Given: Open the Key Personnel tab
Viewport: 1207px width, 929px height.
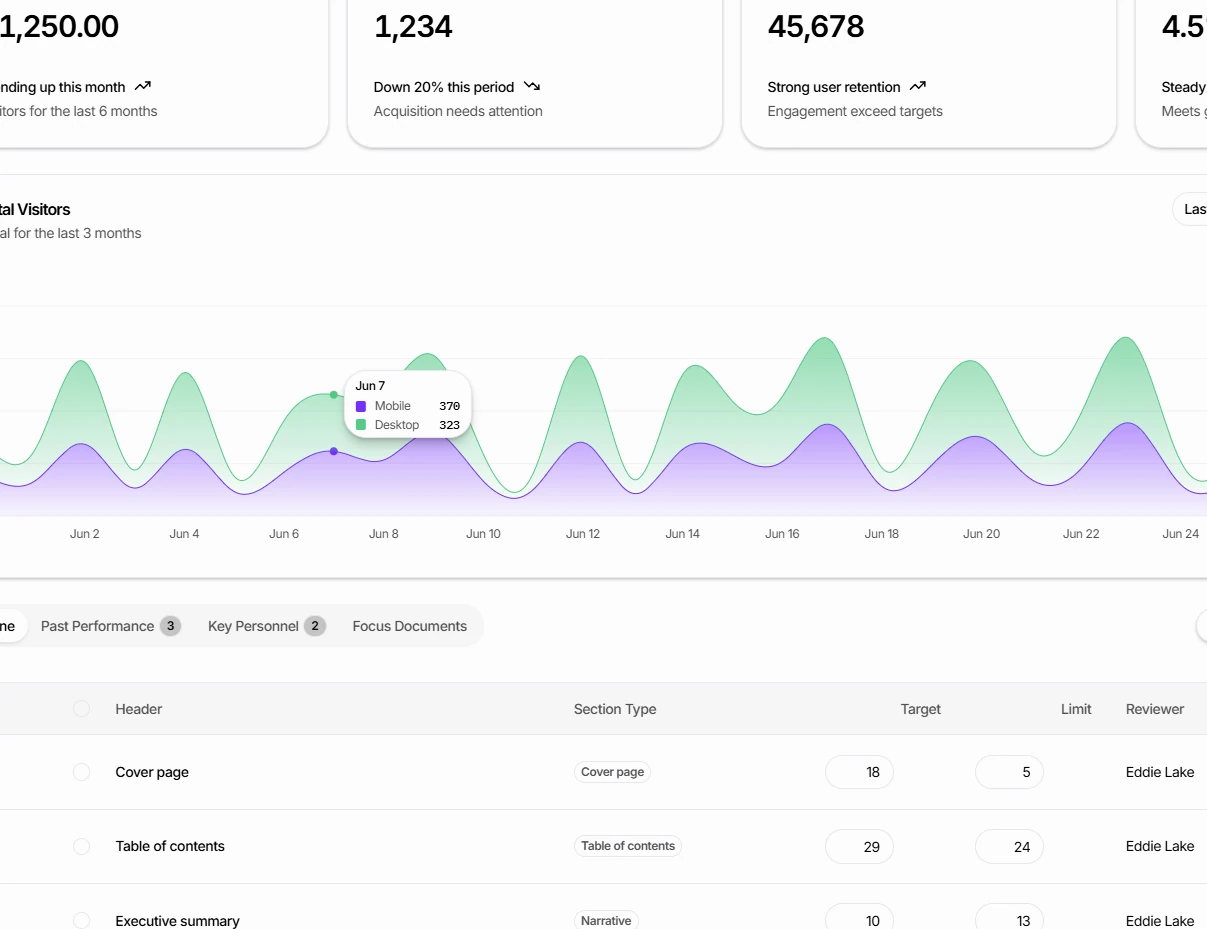Looking at the screenshot, I should tap(266, 625).
